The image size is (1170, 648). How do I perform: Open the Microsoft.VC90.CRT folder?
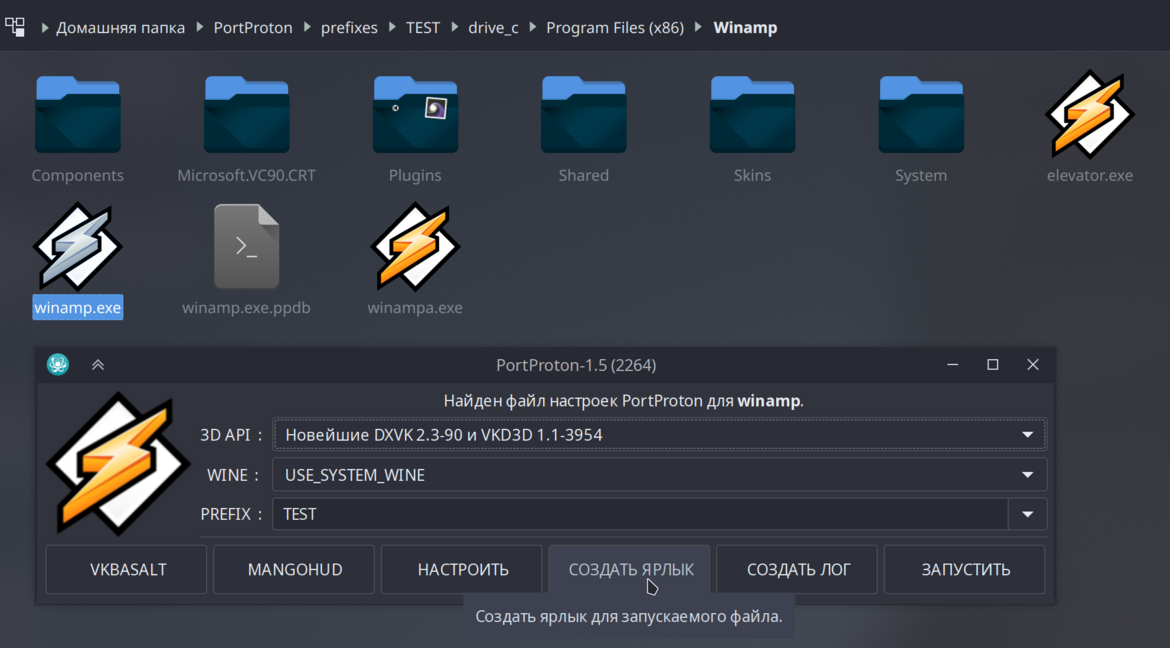pos(246,114)
